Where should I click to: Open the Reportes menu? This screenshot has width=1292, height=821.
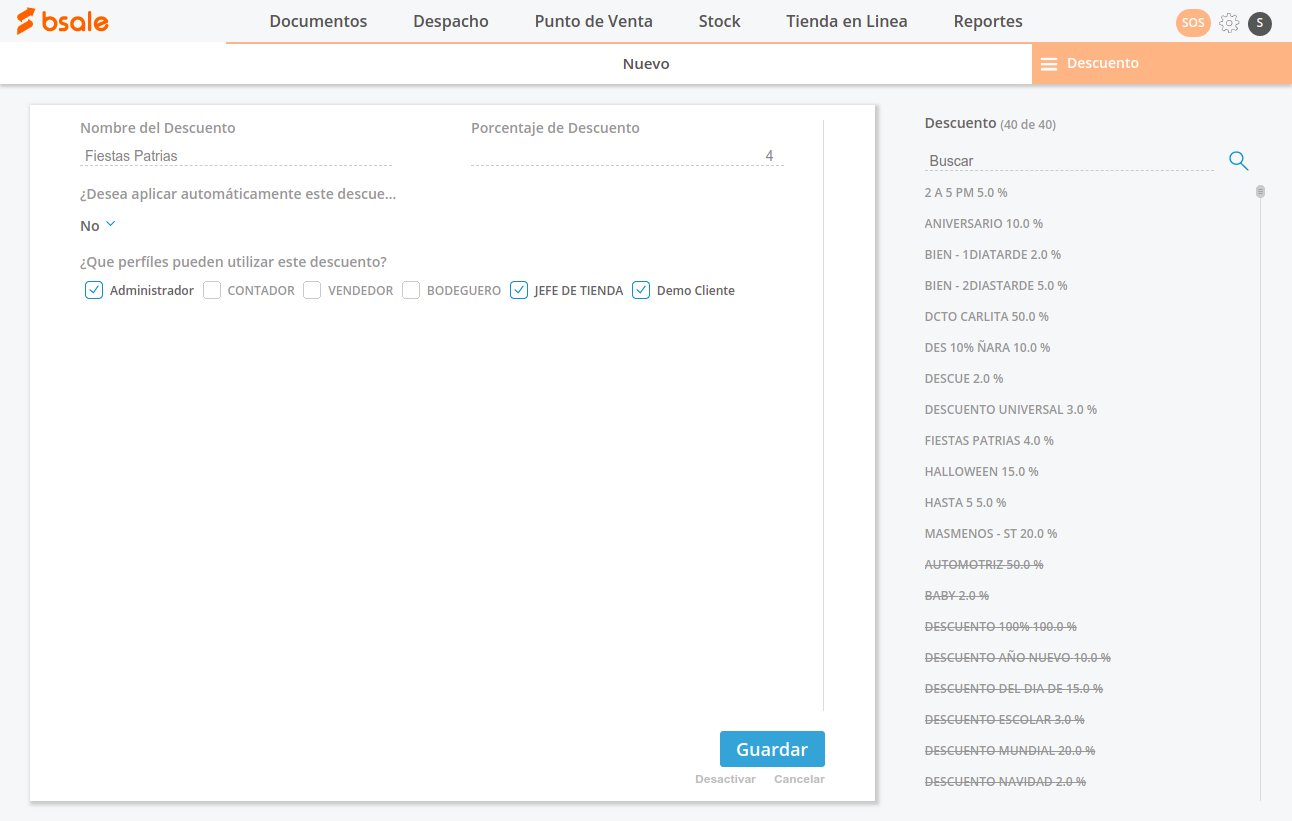[987, 21]
